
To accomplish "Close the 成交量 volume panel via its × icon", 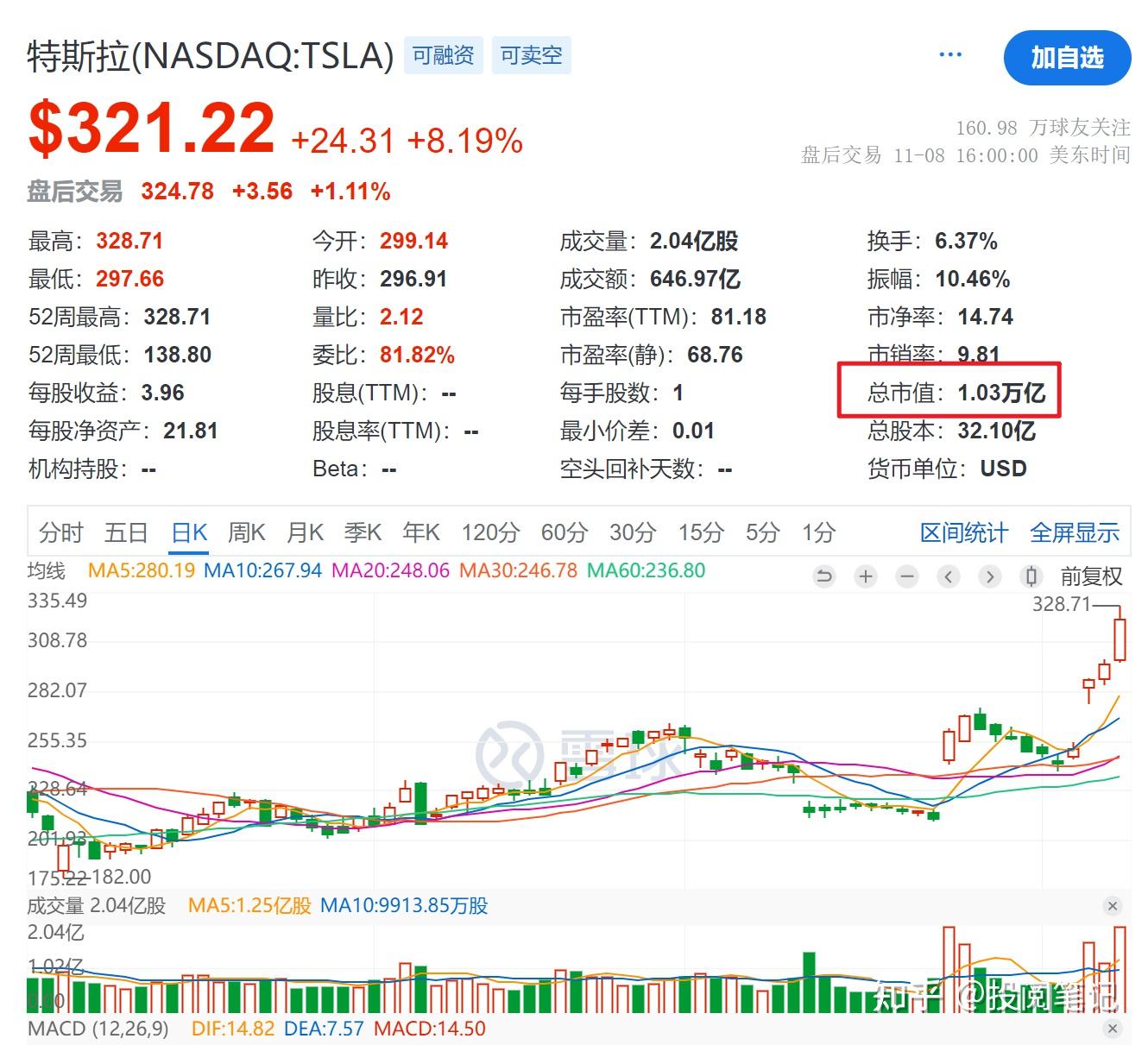I will coord(1113,906).
